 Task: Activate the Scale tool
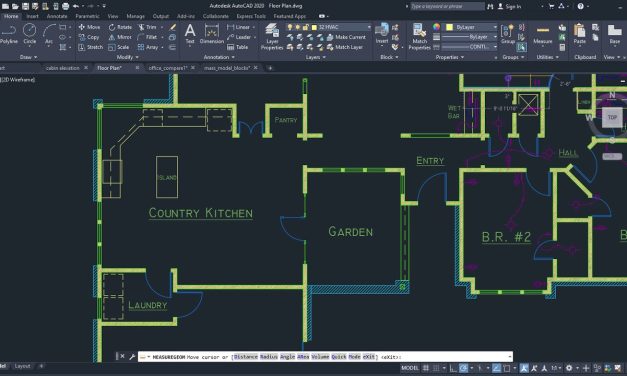click(x=119, y=47)
